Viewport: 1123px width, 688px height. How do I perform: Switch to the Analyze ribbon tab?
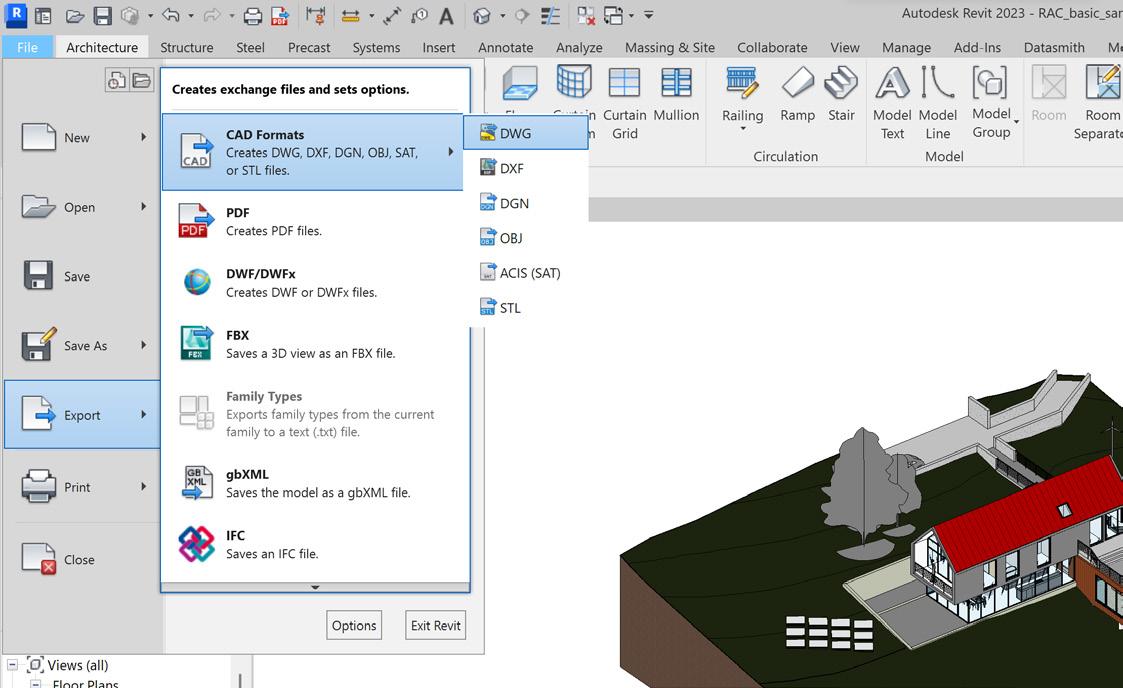point(579,47)
